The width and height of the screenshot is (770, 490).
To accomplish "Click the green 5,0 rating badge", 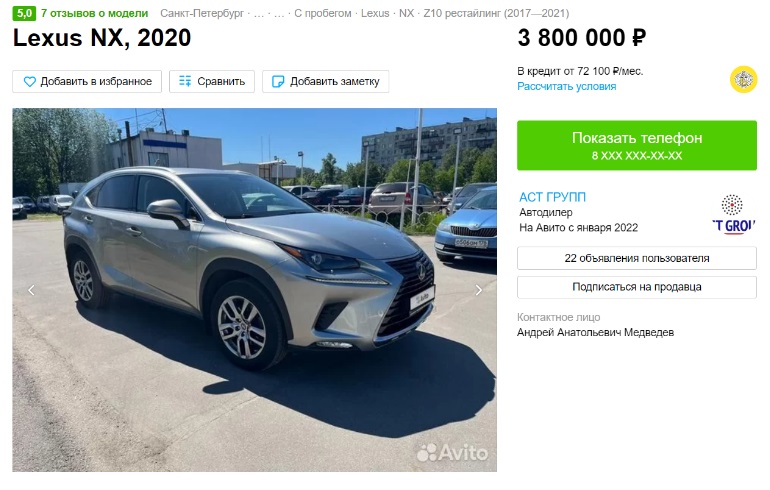I will coord(24,13).
